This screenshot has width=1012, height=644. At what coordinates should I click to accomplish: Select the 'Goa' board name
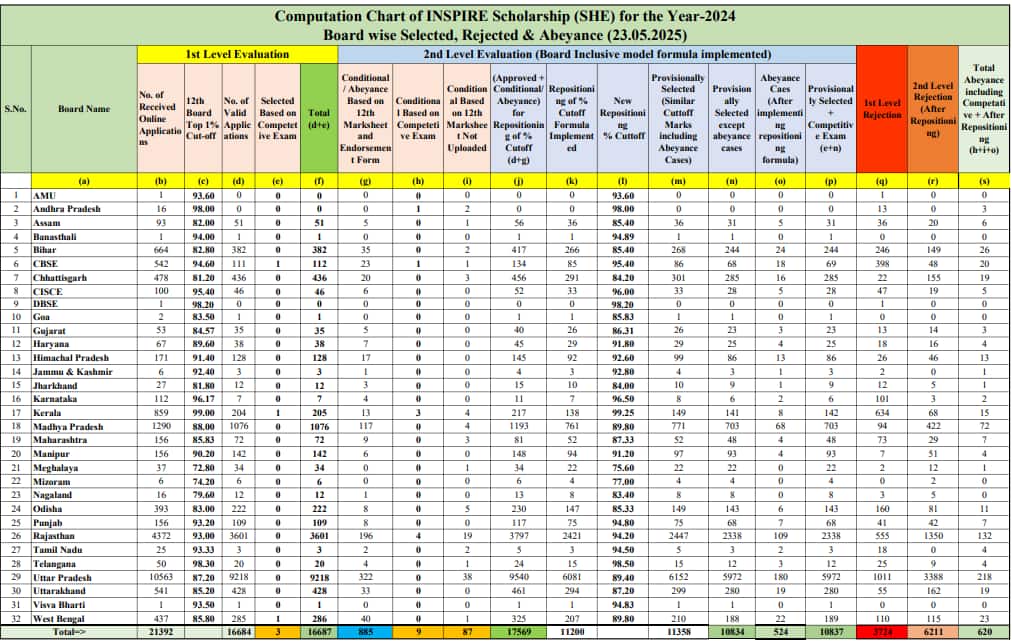(x=42, y=317)
